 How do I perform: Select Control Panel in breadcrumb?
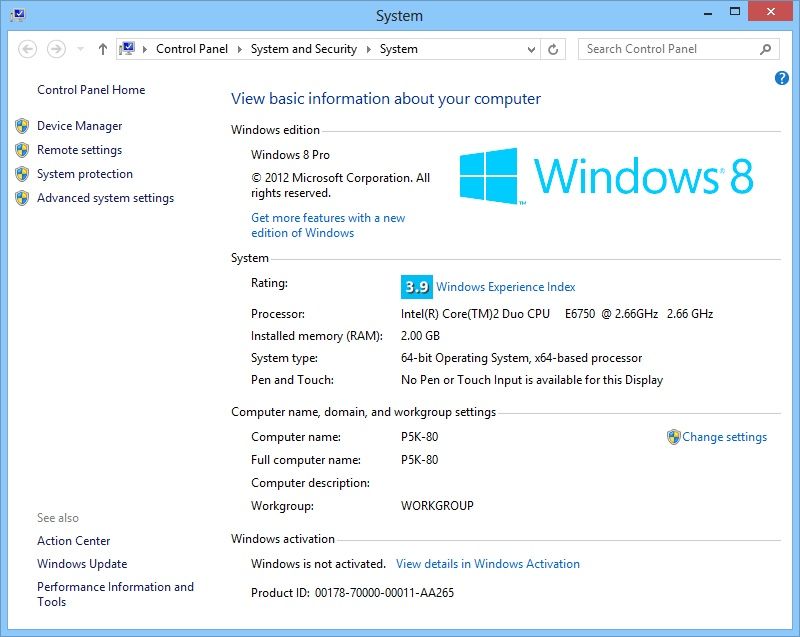pyautogui.click(x=192, y=49)
